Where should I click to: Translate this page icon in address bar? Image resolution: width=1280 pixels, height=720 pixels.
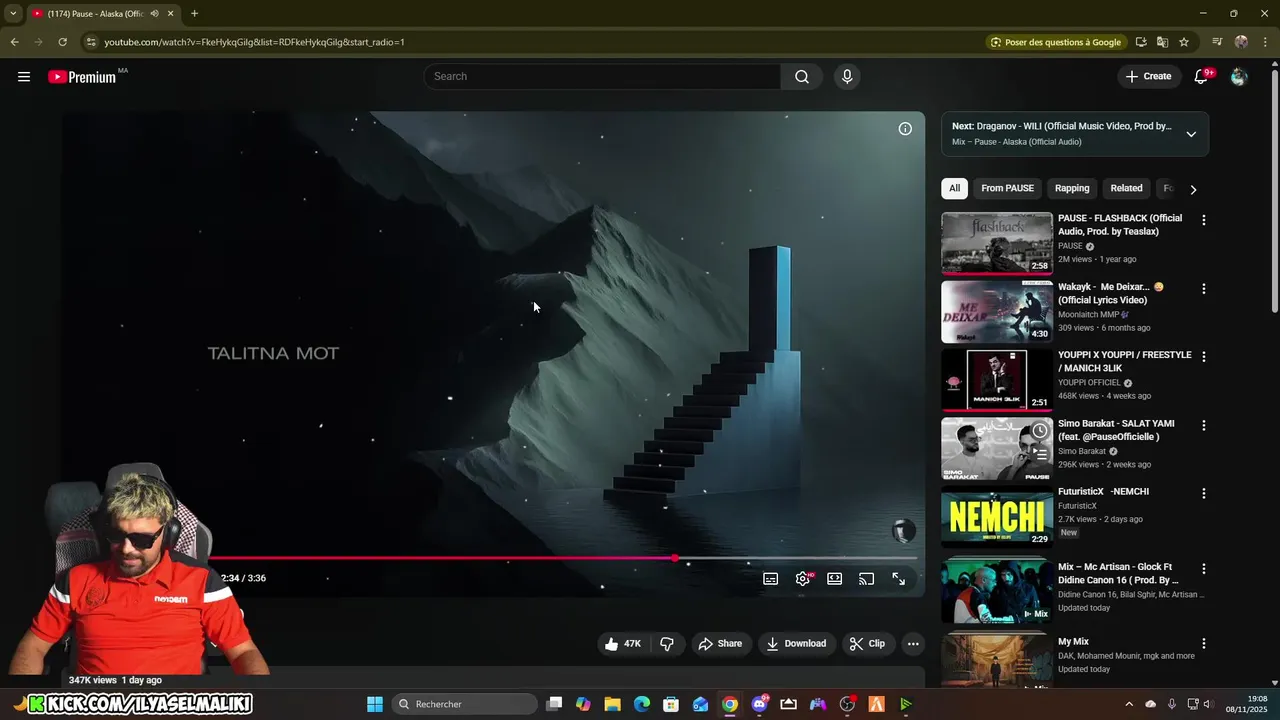tap(1162, 42)
